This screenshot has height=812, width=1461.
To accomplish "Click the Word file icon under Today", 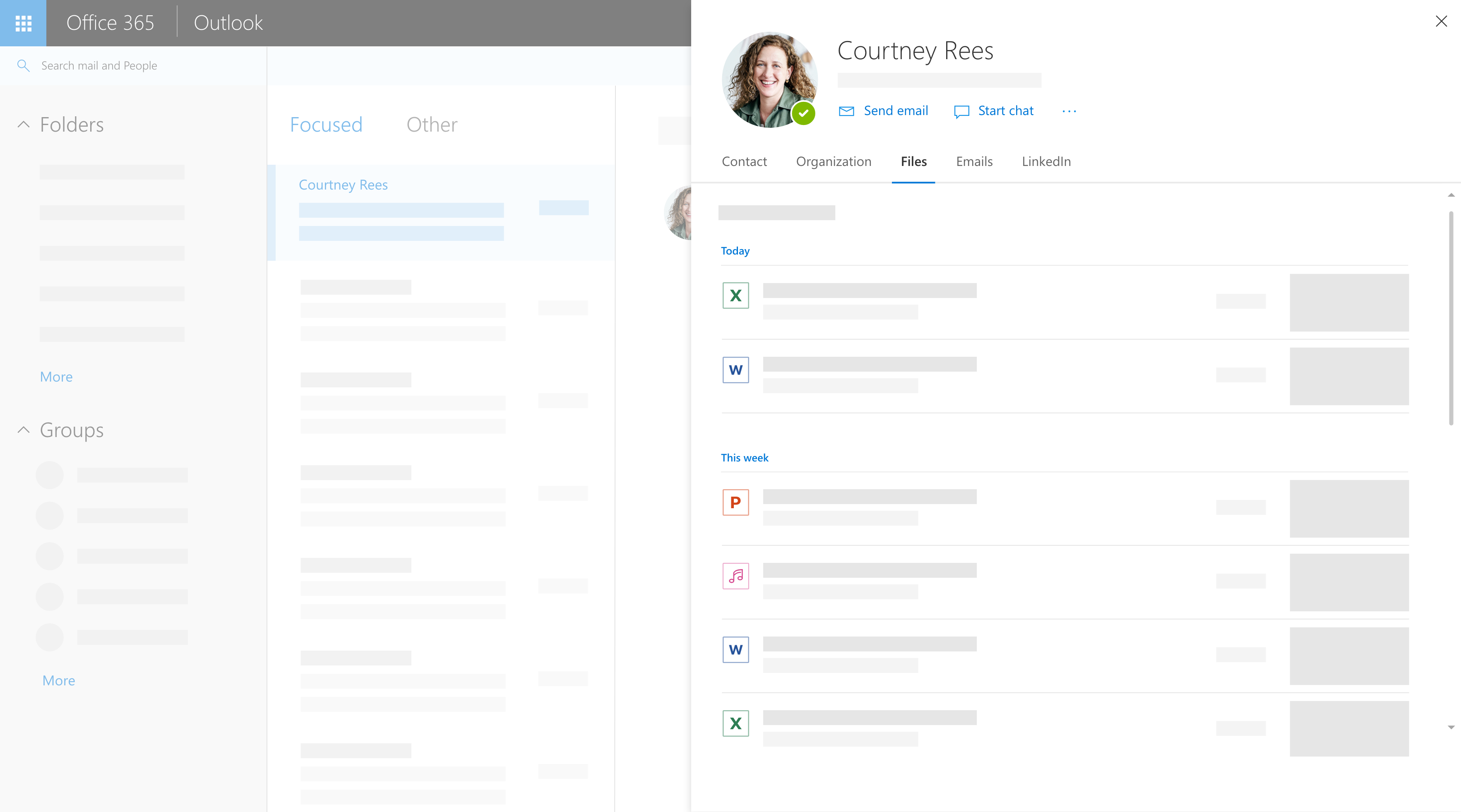I will click(735, 370).
